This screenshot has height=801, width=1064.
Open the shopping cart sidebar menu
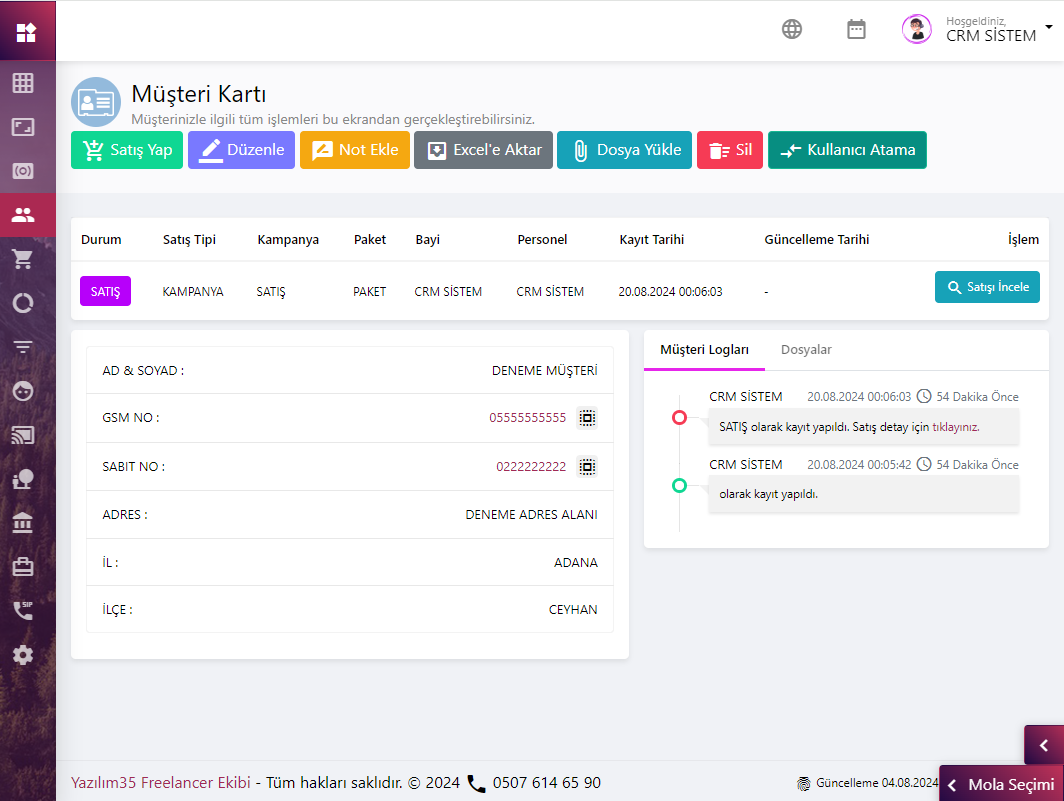pyautogui.click(x=23, y=259)
